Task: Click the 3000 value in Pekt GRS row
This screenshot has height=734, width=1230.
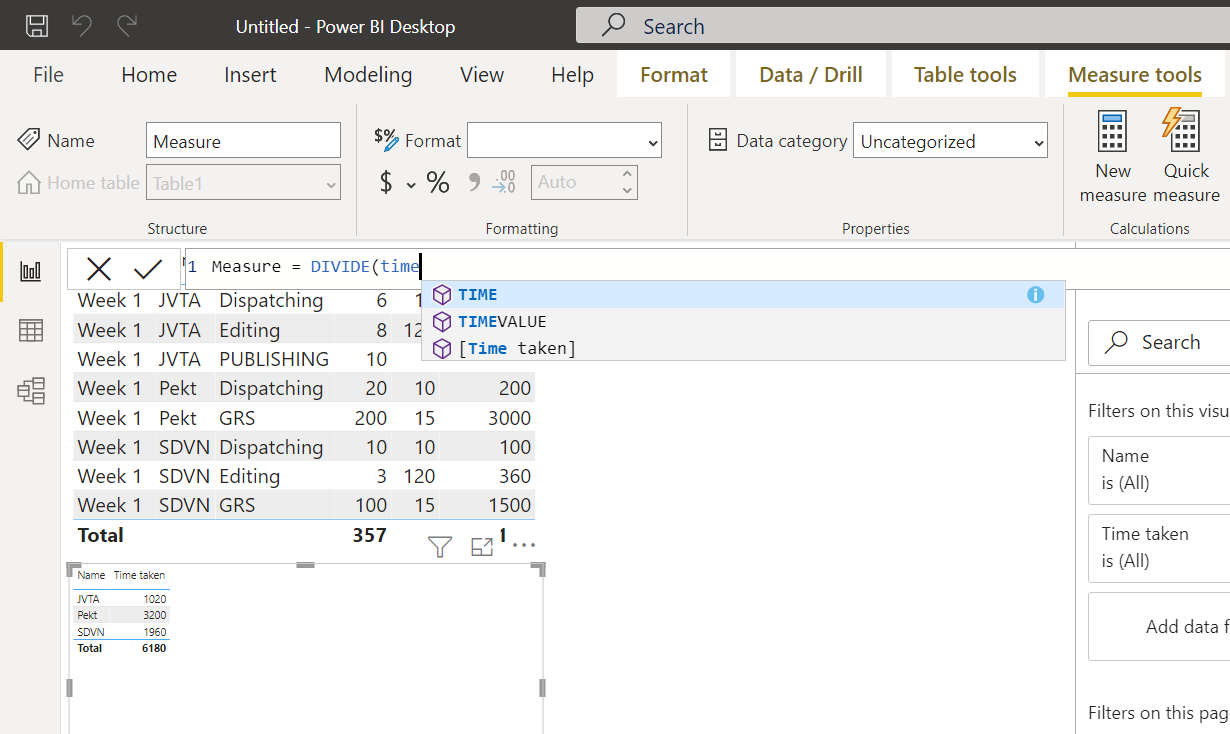Action: pos(507,418)
